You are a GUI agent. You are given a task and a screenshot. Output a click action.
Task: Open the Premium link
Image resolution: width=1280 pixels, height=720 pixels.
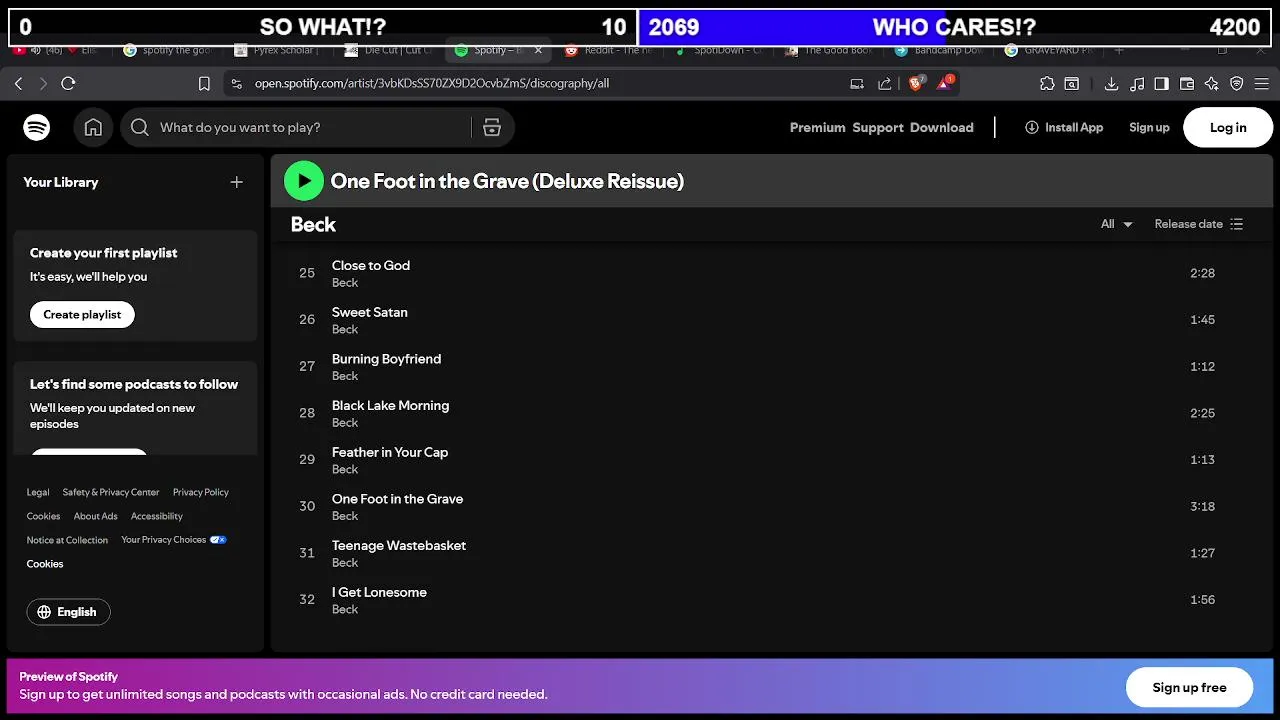817,127
